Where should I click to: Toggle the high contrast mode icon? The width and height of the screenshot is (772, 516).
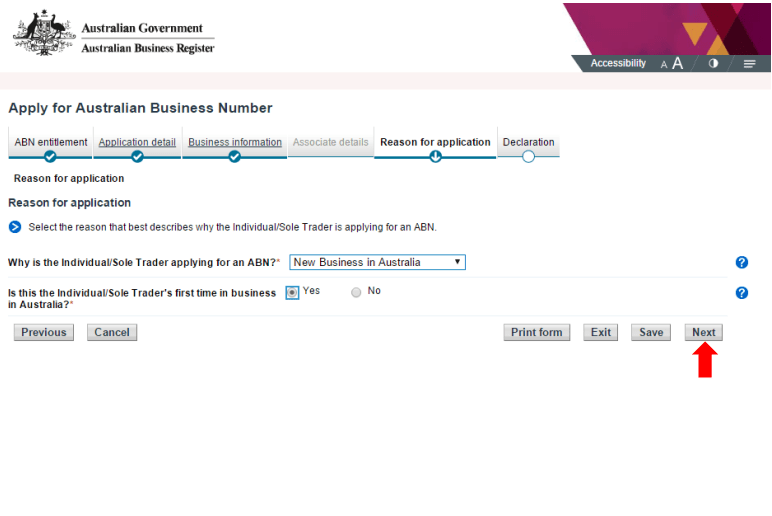tap(714, 63)
